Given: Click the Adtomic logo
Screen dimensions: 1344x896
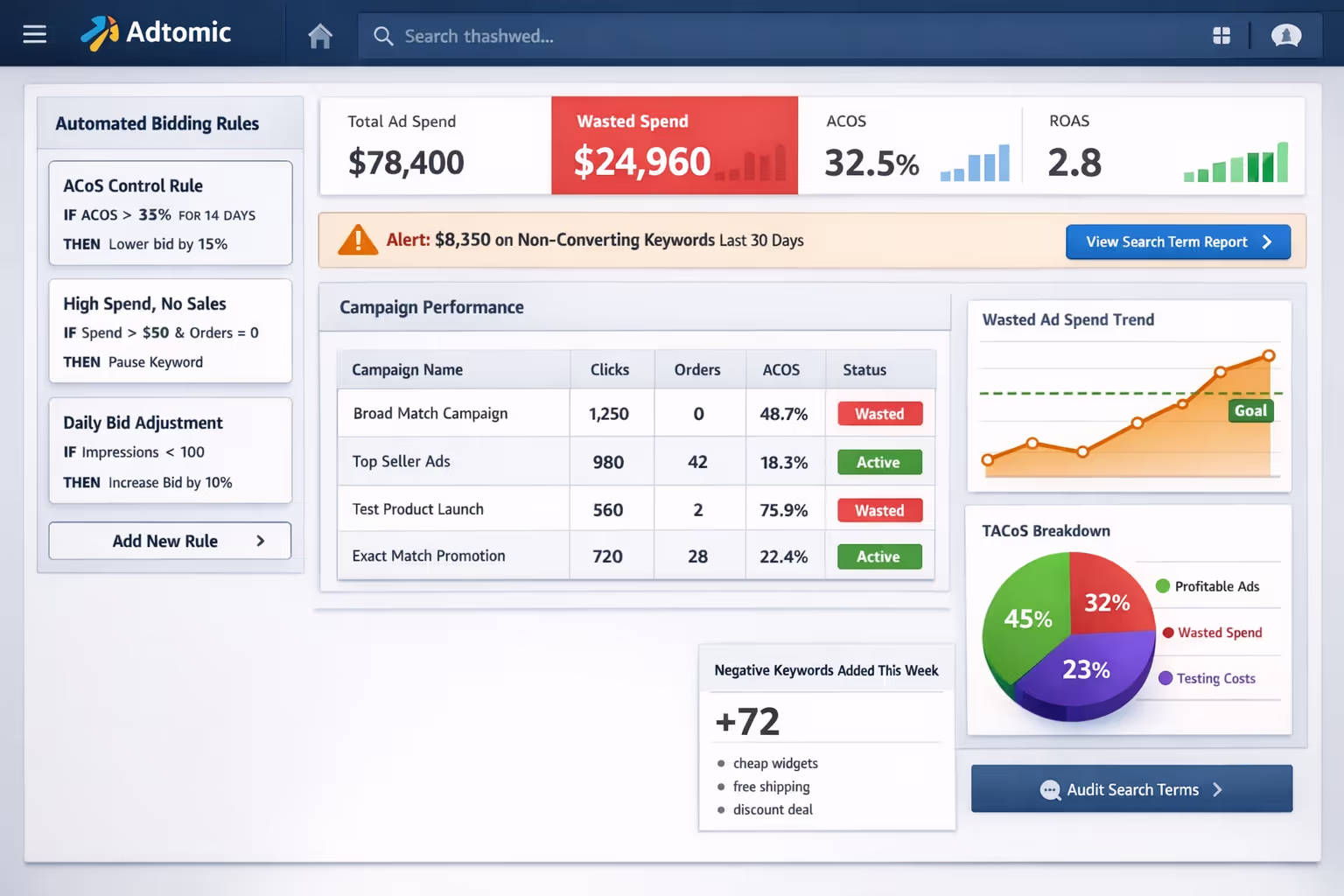Looking at the screenshot, I should coord(156,33).
